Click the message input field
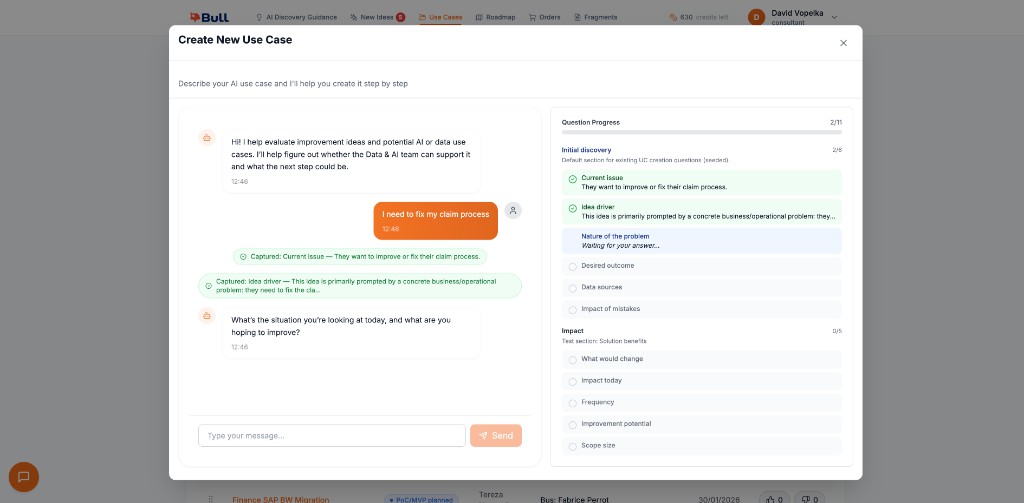Image resolution: width=1024 pixels, height=503 pixels. [332, 436]
